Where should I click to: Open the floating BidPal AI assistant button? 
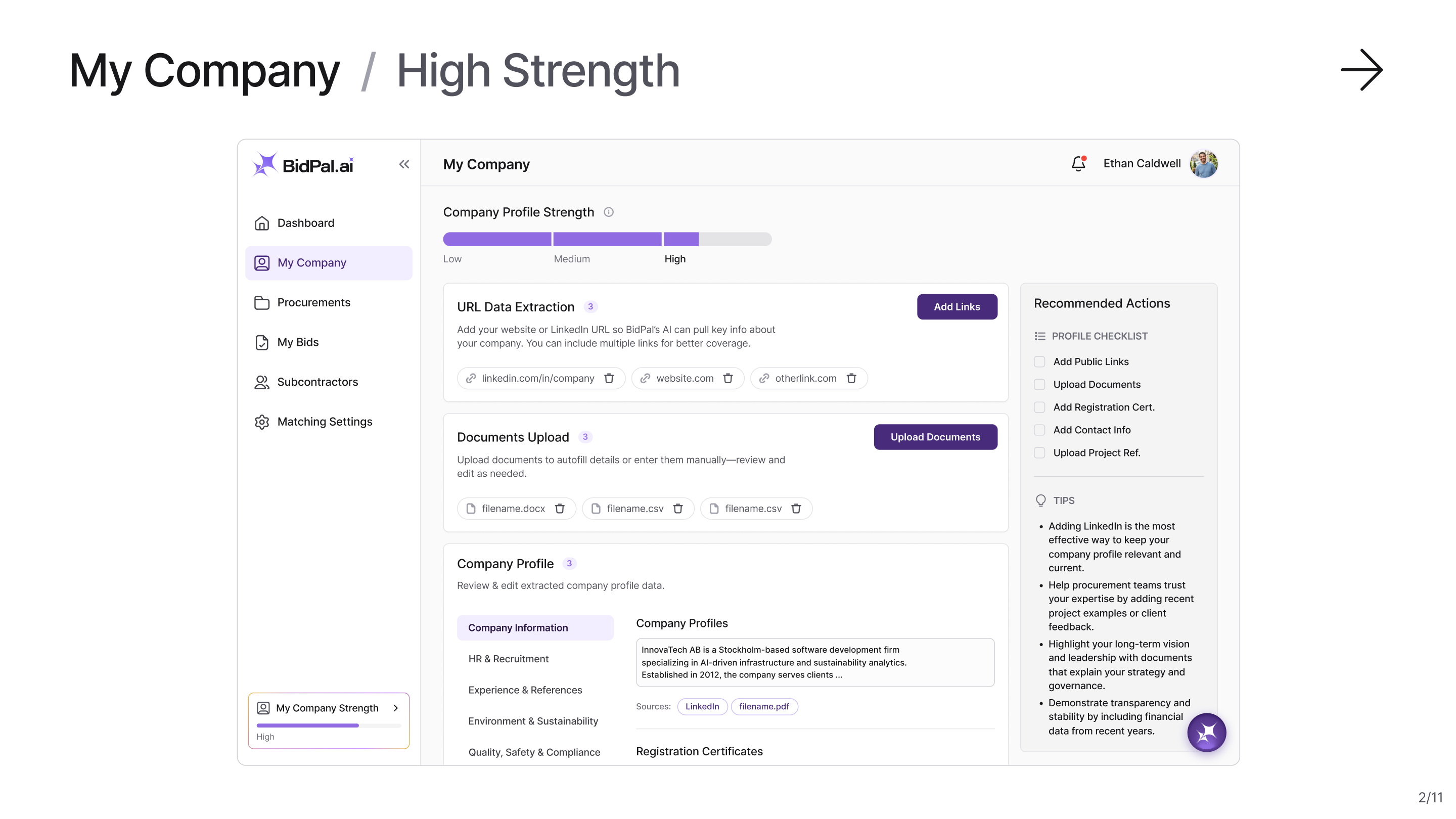pyautogui.click(x=1206, y=733)
